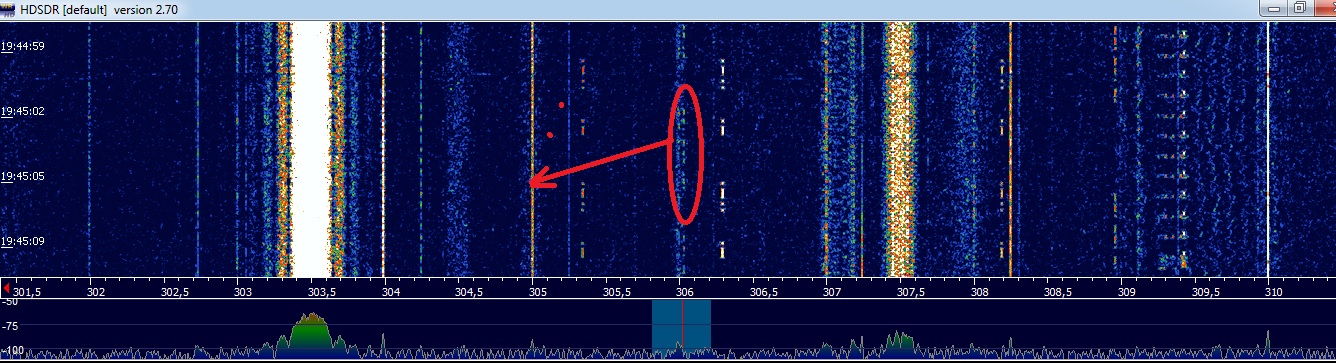The width and height of the screenshot is (1336, 363).
Task: Click the -75 dB level label in spectrum
Action: point(12,326)
